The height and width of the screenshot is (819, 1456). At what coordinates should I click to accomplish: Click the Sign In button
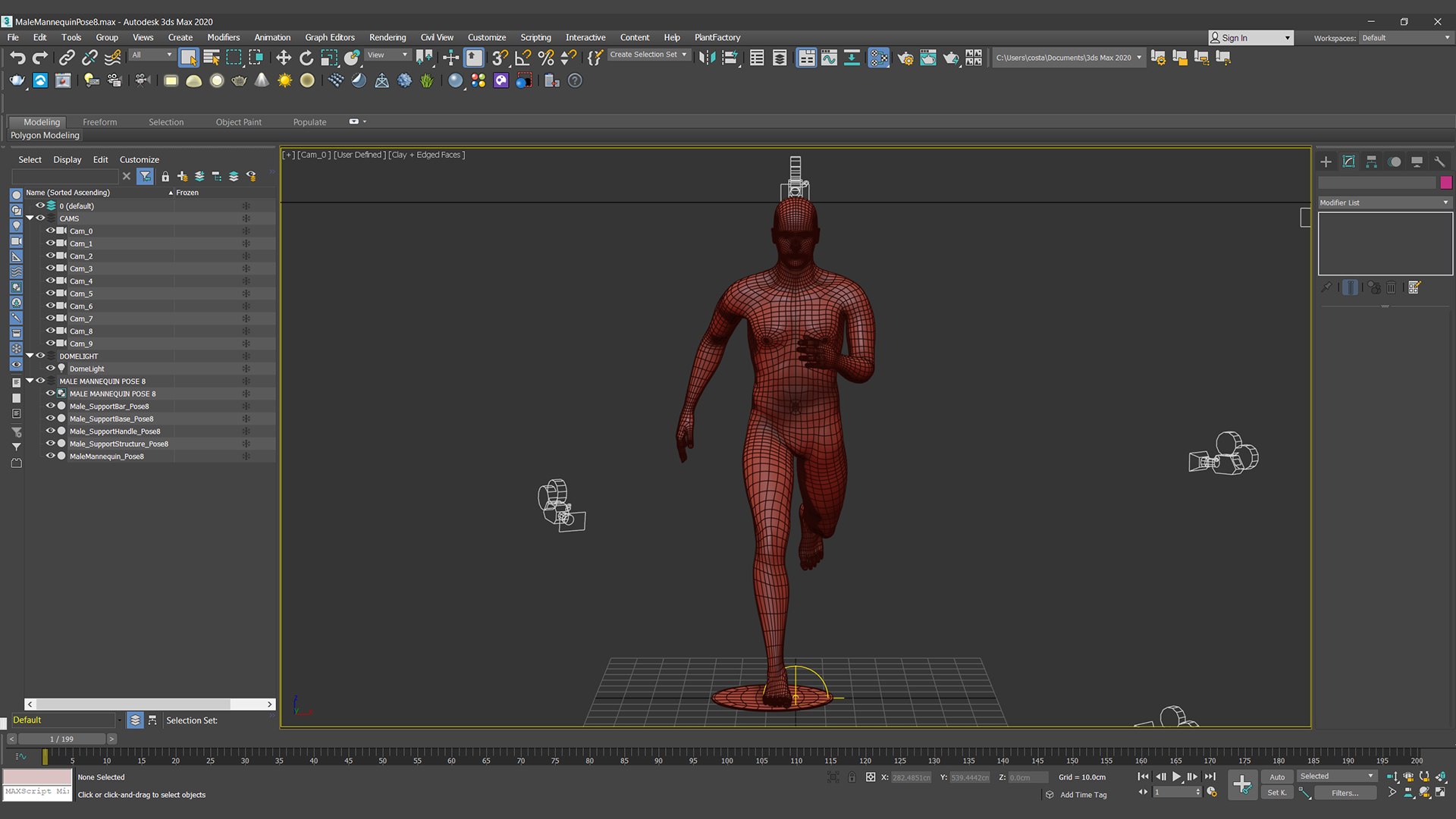click(1250, 38)
